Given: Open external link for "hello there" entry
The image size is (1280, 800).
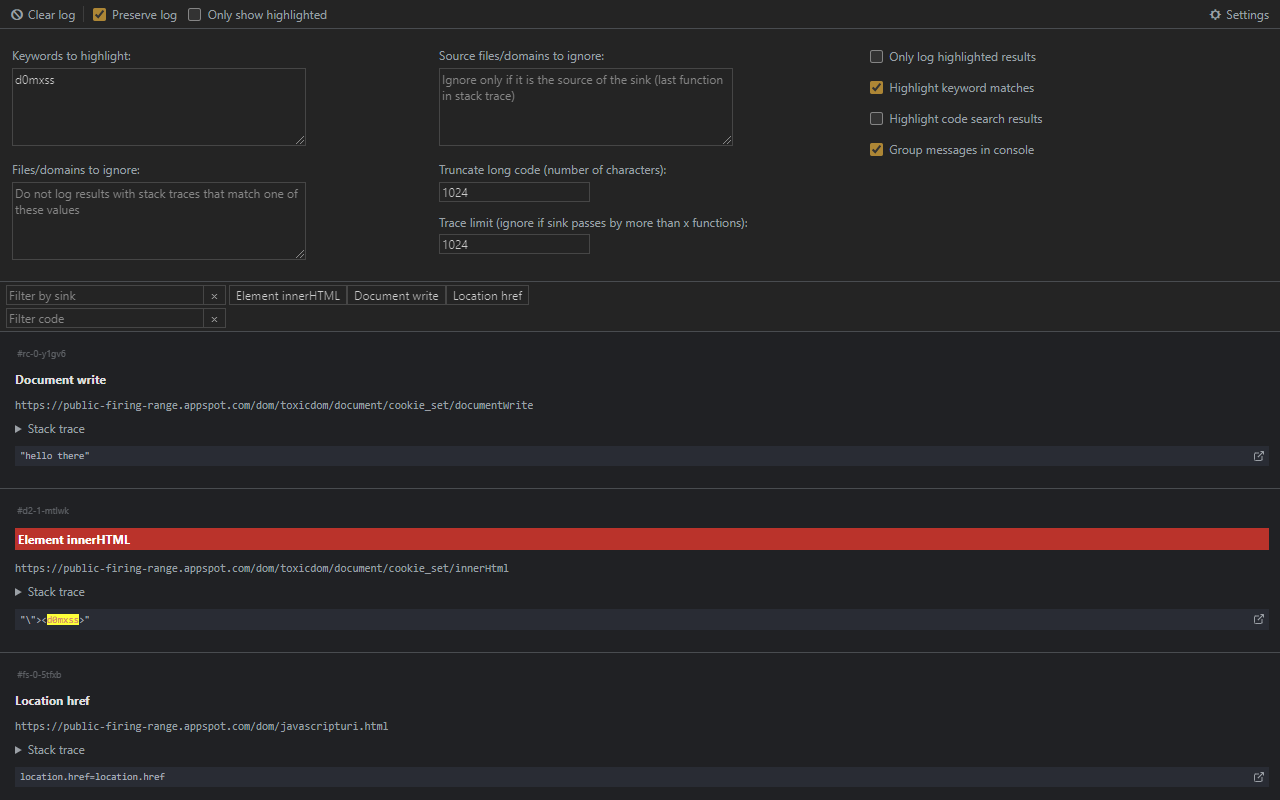Looking at the screenshot, I should coord(1258,456).
